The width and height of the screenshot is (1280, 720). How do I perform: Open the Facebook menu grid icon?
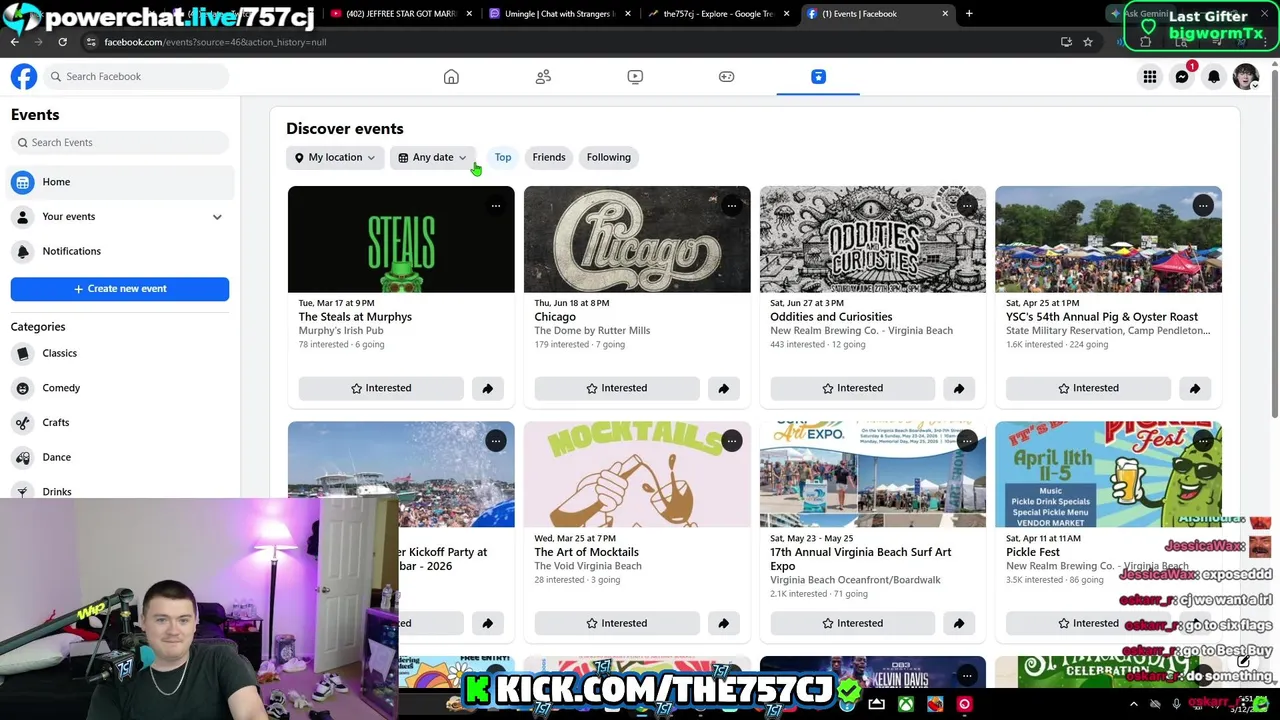click(x=1150, y=77)
